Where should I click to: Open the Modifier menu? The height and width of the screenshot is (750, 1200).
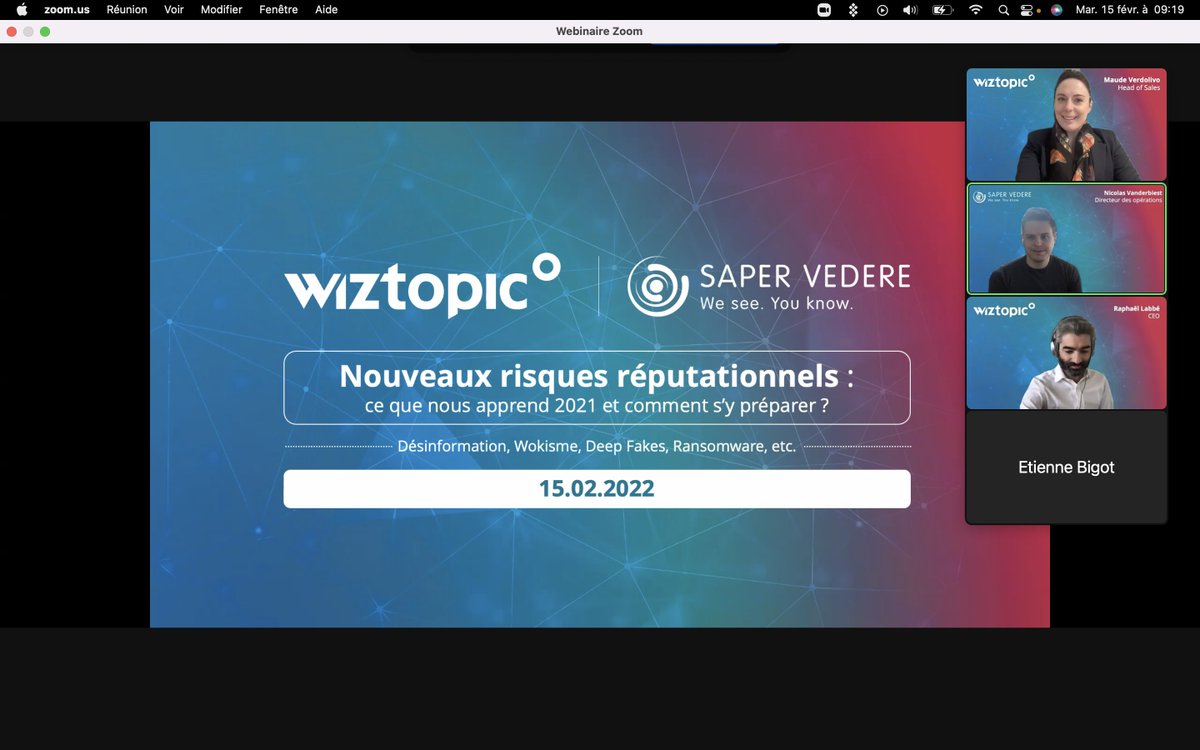(221, 9)
